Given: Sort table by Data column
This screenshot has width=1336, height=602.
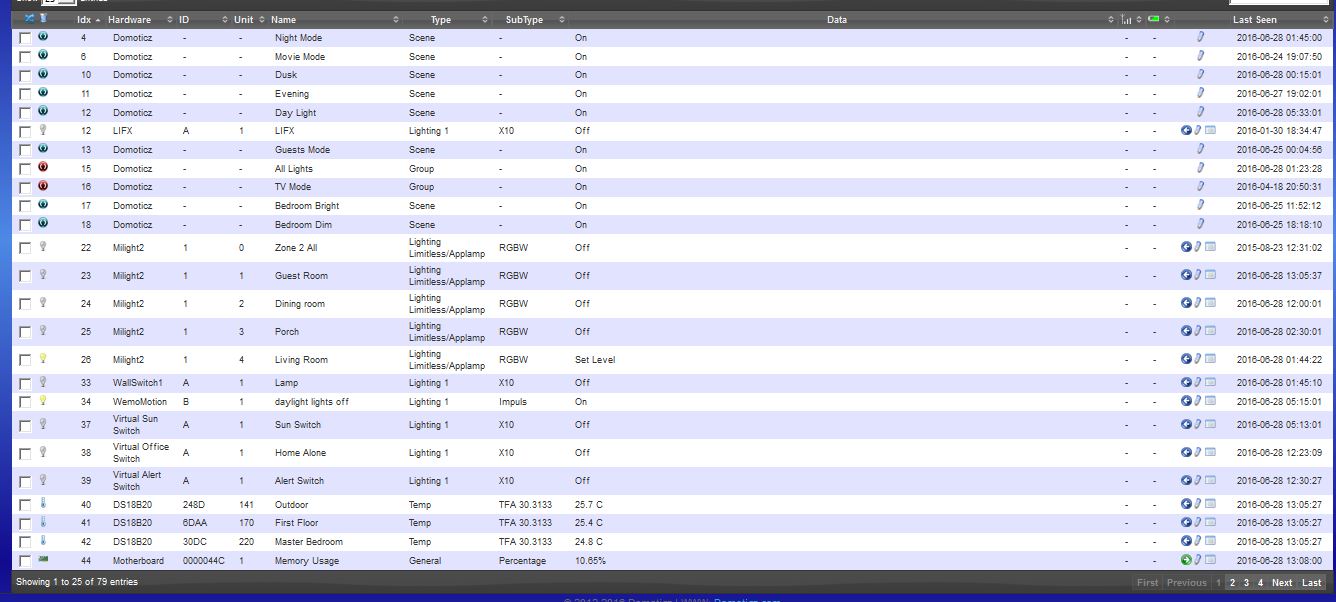Looking at the screenshot, I should [x=842, y=20].
